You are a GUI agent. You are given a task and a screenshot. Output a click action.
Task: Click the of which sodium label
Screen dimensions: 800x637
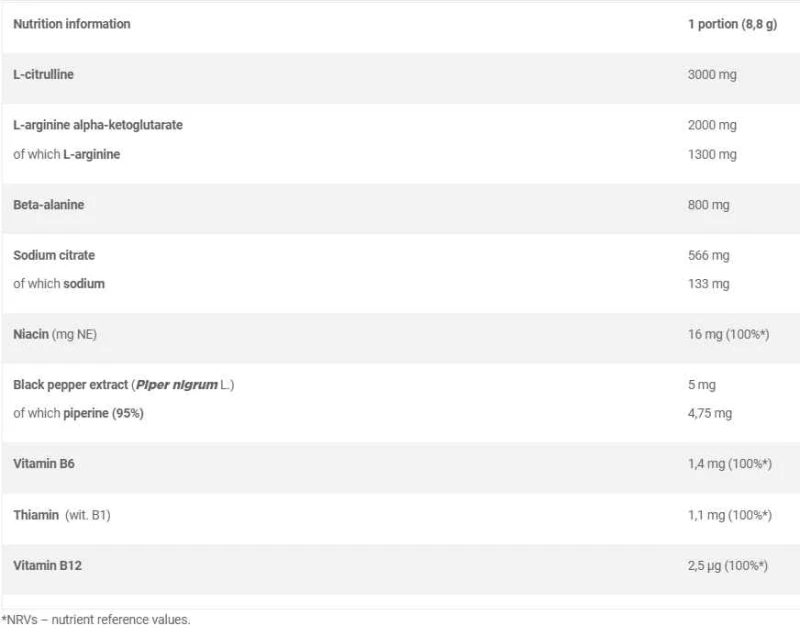click(59, 283)
